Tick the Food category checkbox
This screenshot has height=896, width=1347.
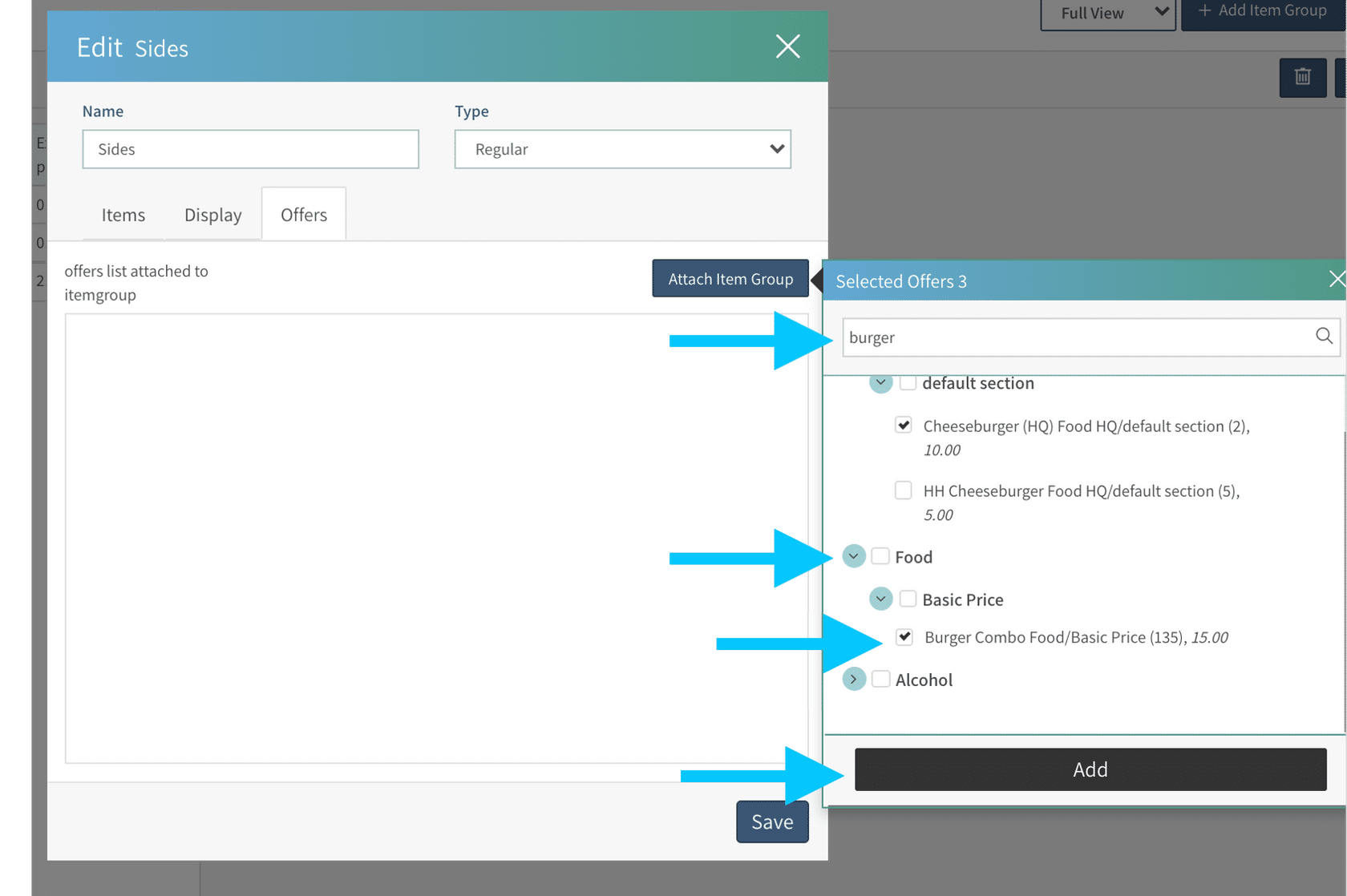(x=880, y=556)
